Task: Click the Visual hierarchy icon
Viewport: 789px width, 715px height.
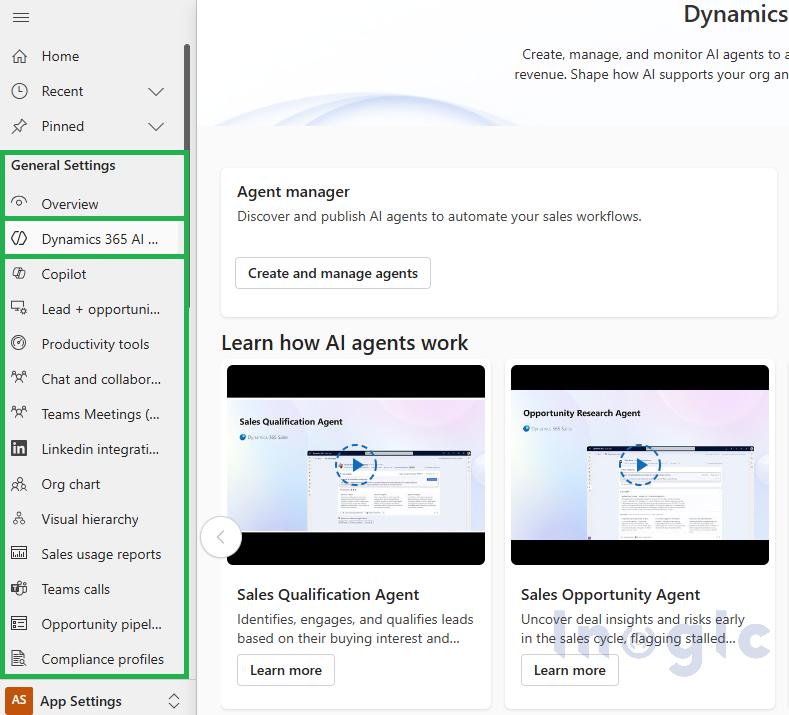Action: [19, 518]
